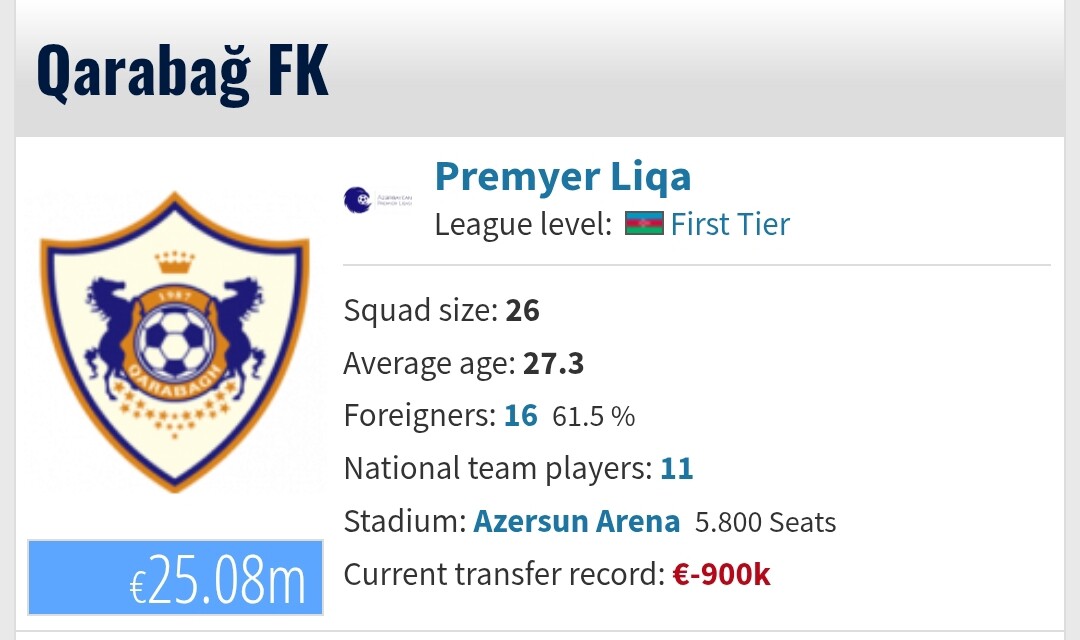Select the average age value 27.3
Image resolution: width=1080 pixels, height=640 pixels.
553,363
